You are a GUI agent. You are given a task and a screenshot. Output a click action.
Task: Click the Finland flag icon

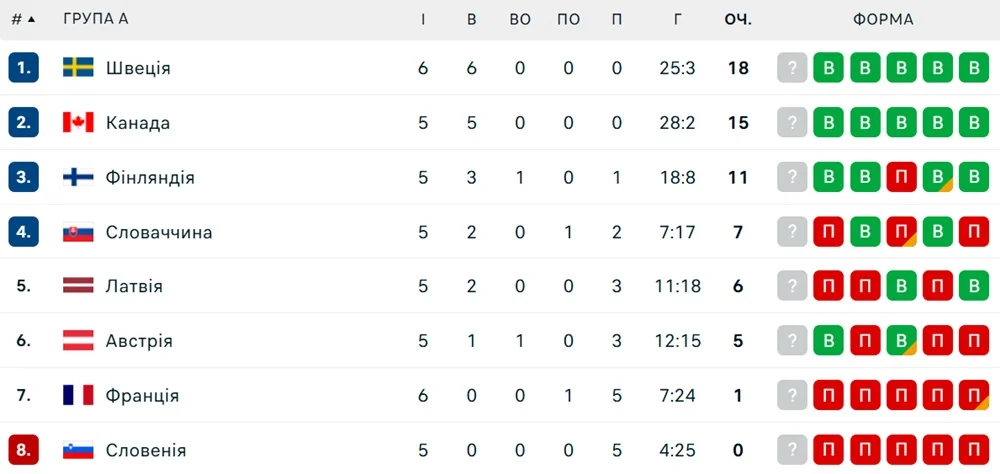(78, 177)
